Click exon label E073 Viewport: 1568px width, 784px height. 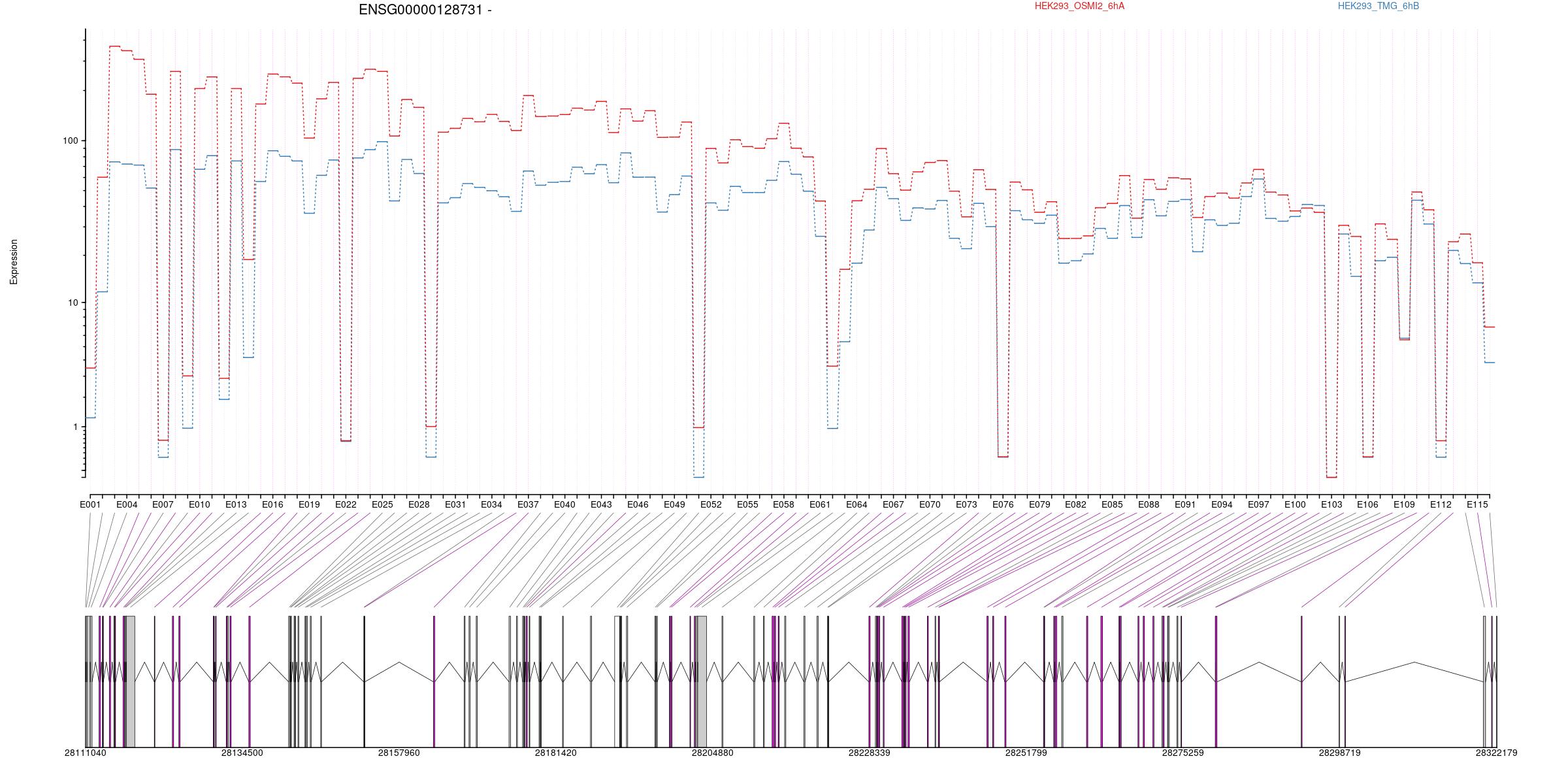966,504
